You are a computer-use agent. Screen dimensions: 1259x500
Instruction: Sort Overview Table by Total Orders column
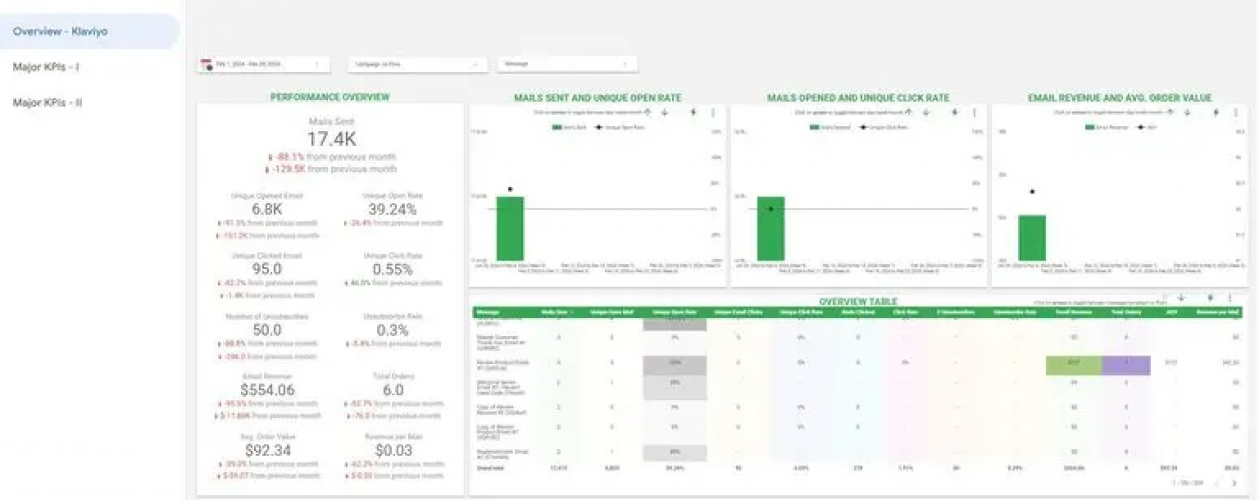(x=1124, y=311)
